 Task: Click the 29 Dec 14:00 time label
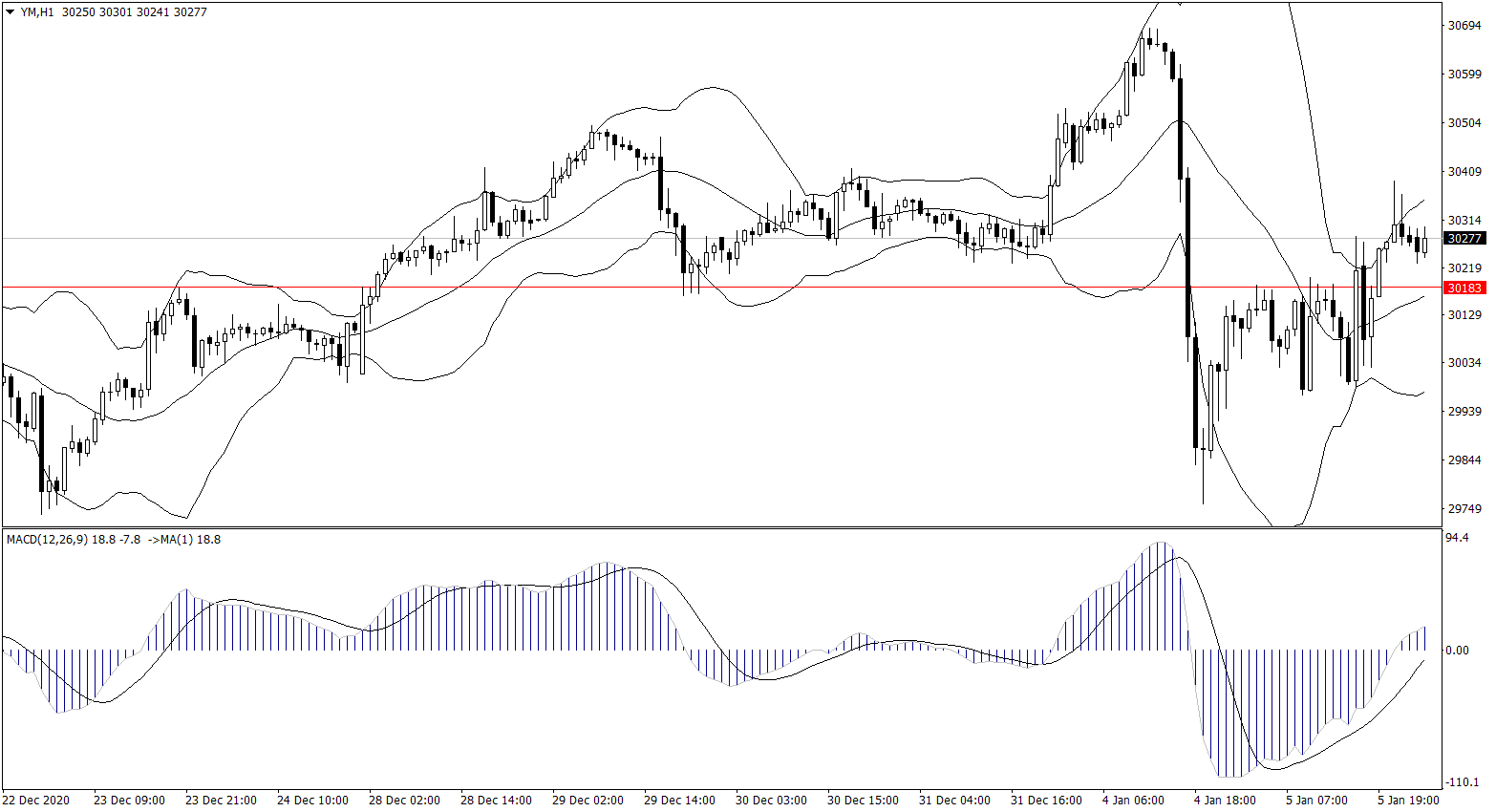[x=679, y=801]
